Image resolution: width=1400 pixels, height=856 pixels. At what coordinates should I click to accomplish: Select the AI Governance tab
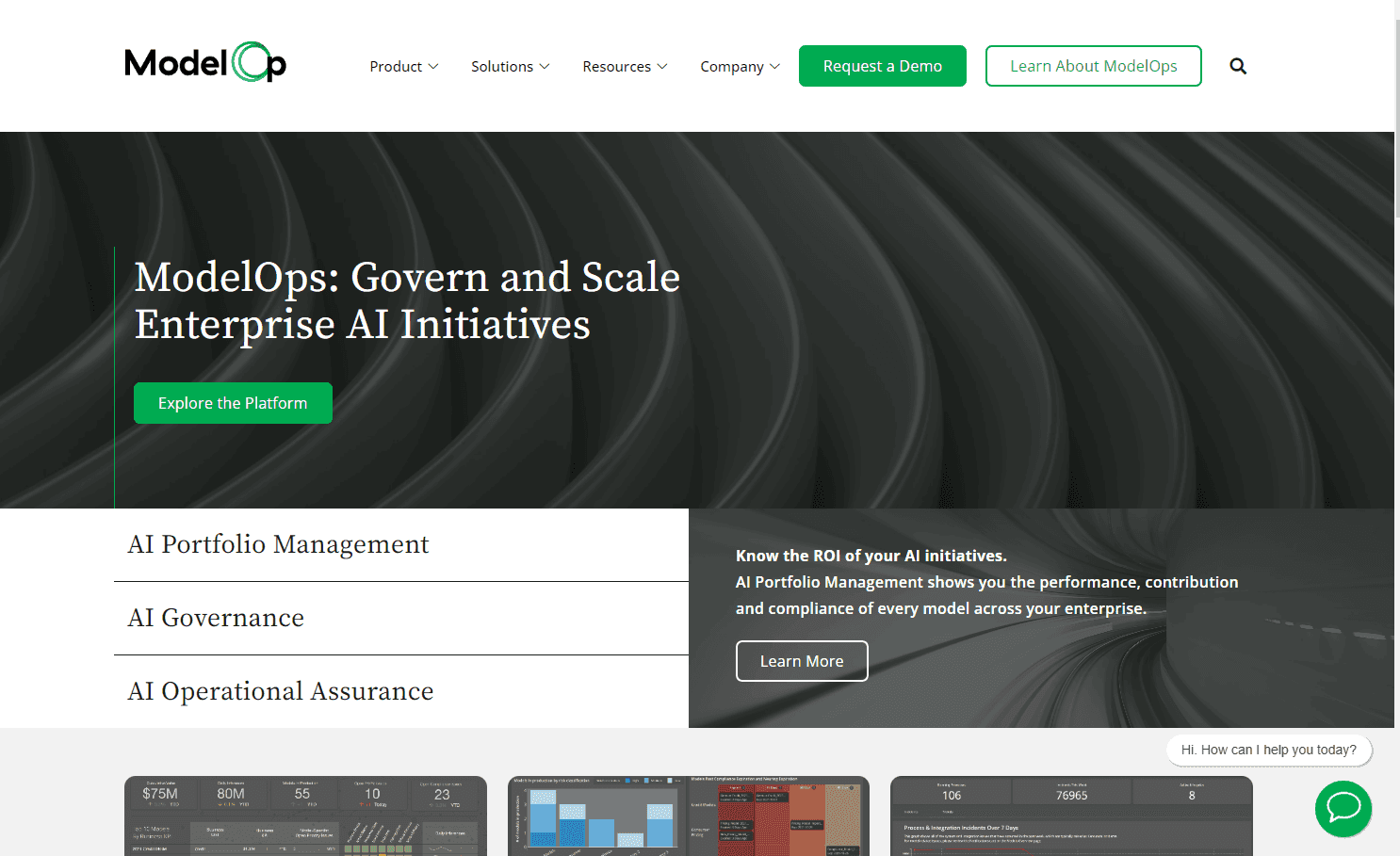click(401, 619)
